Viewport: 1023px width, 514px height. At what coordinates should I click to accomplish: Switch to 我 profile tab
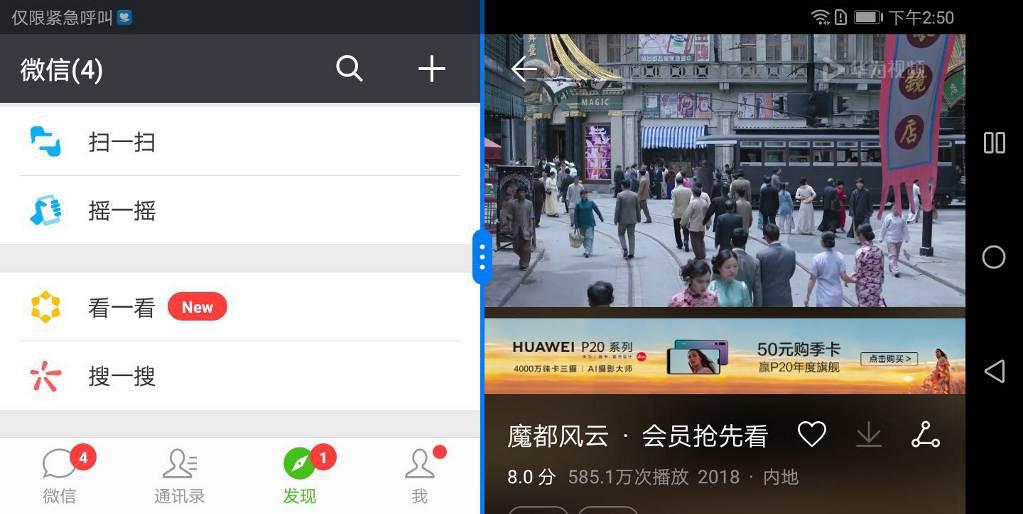420,475
